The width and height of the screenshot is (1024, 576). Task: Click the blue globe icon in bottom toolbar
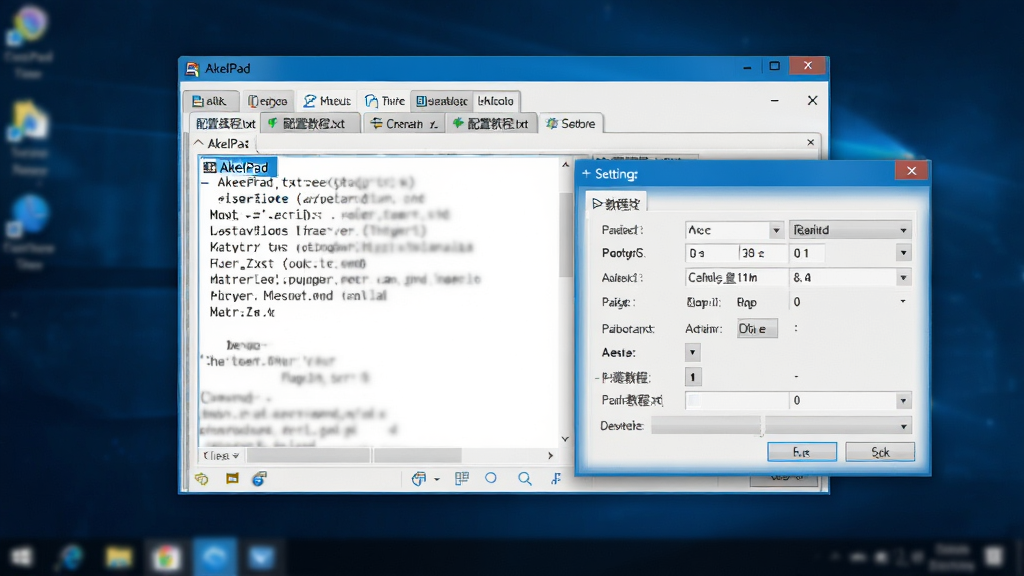pyautogui.click(x=259, y=479)
